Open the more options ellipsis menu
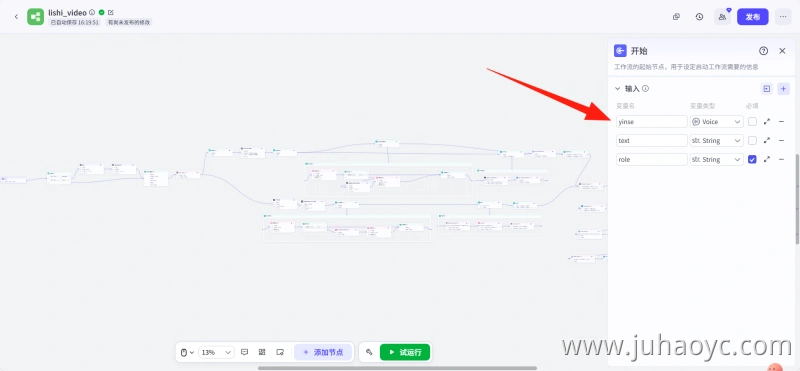The height and width of the screenshot is (371, 800). coord(783,17)
